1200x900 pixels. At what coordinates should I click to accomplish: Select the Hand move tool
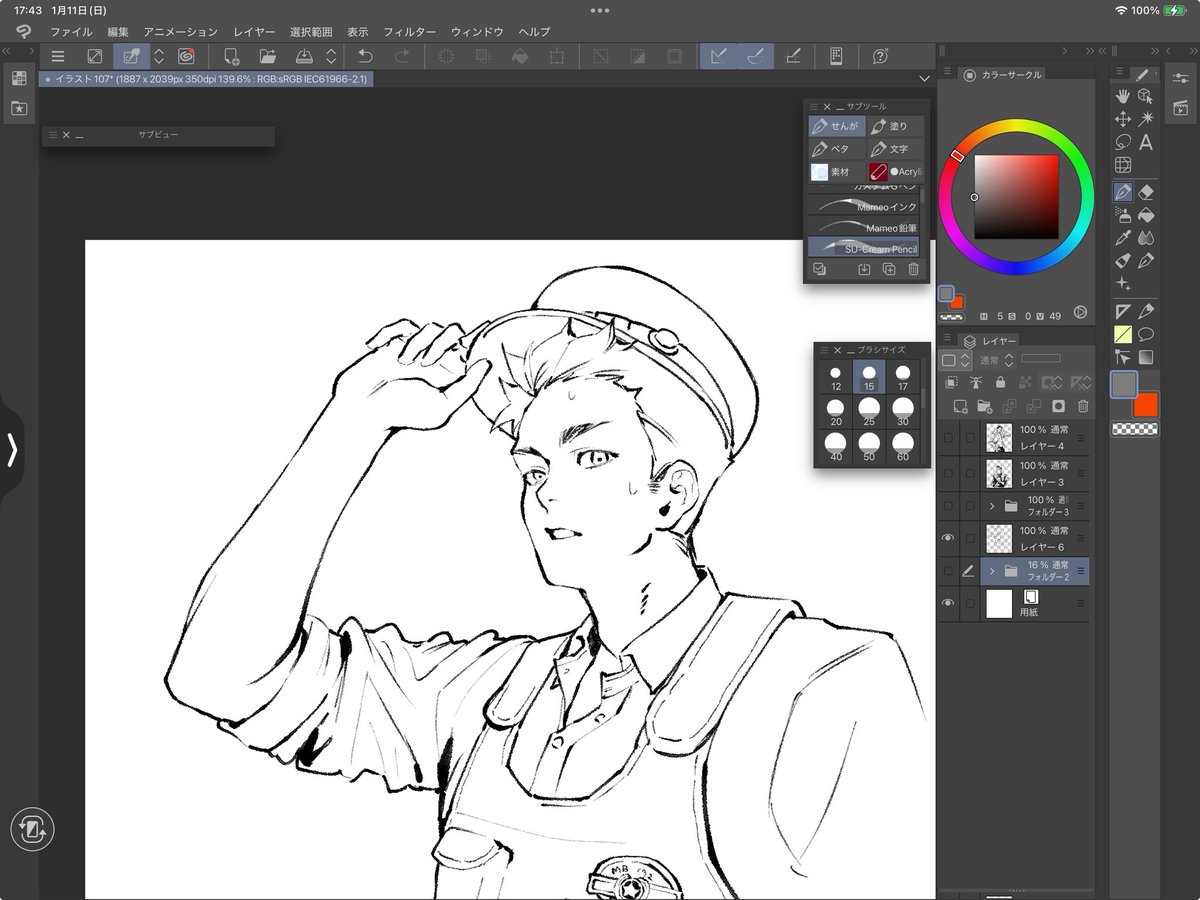pos(1123,96)
